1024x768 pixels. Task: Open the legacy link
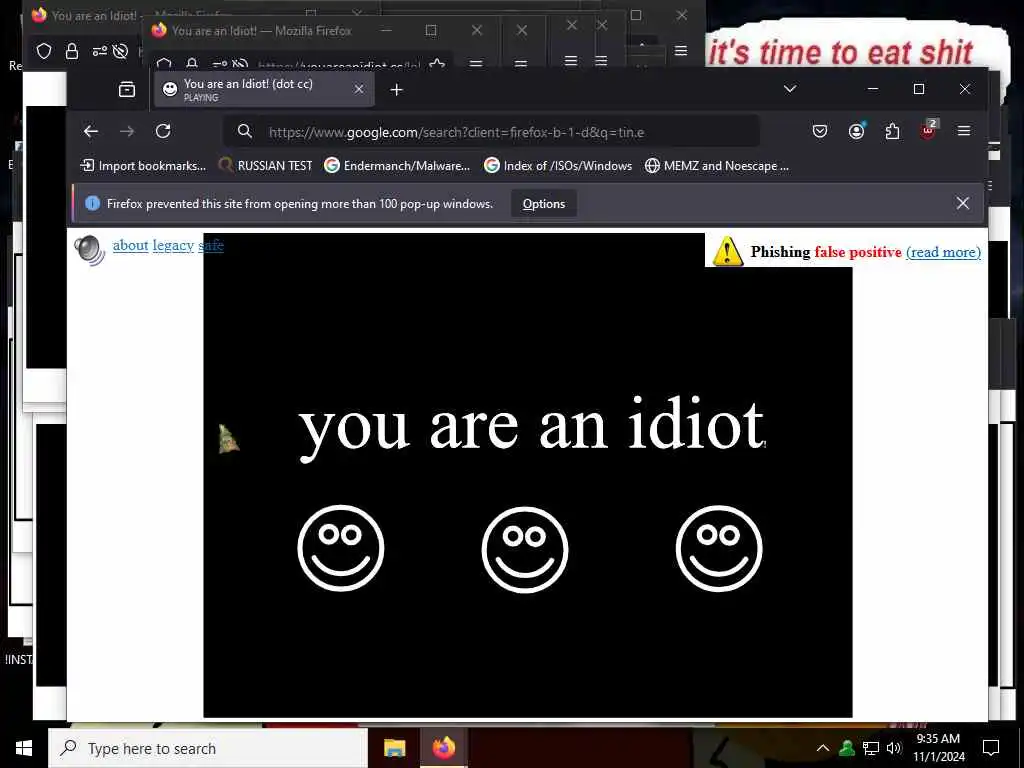pyautogui.click(x=173, y=246)
